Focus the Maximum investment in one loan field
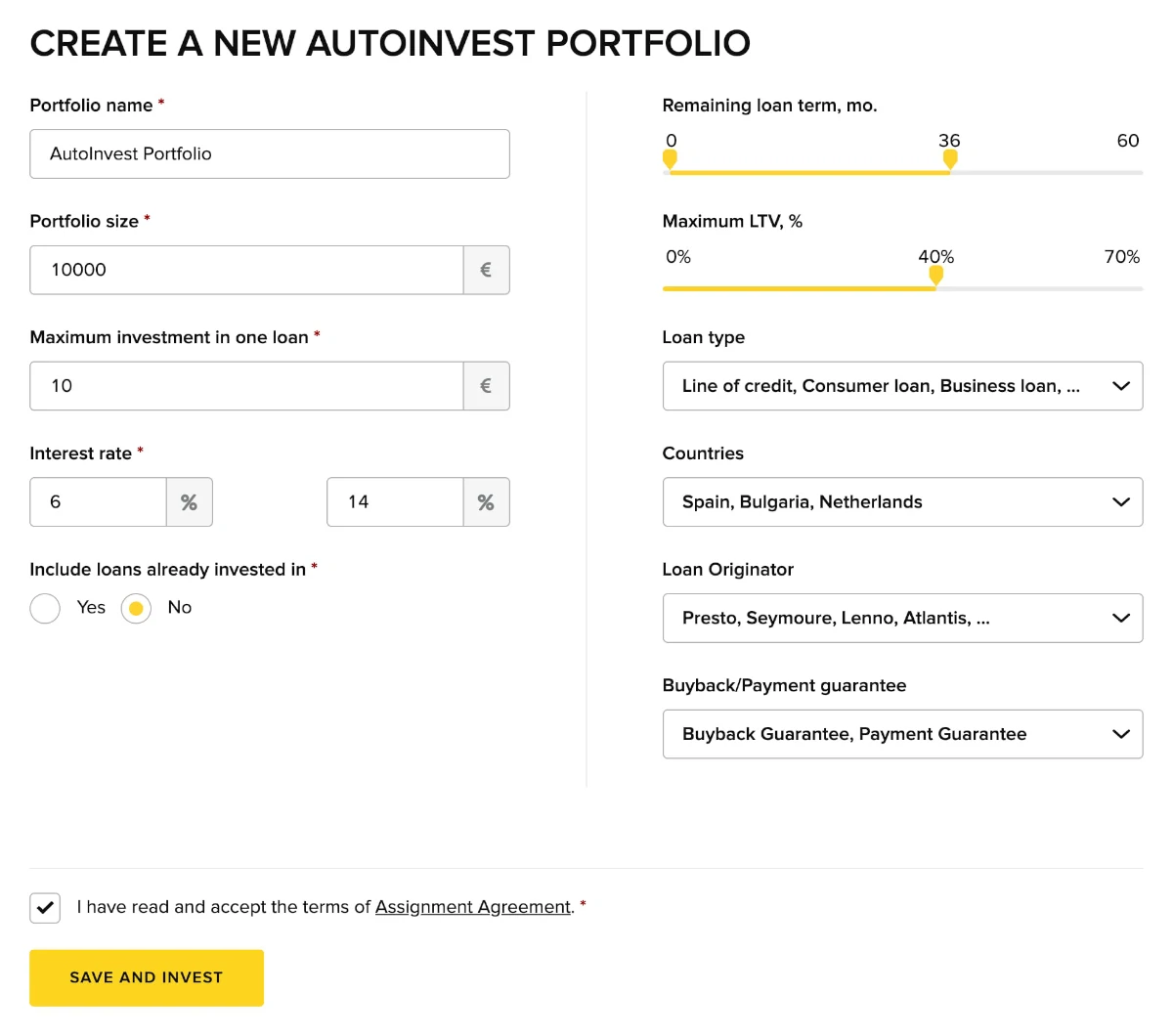 pyautogui.click(x=246, y=386)
